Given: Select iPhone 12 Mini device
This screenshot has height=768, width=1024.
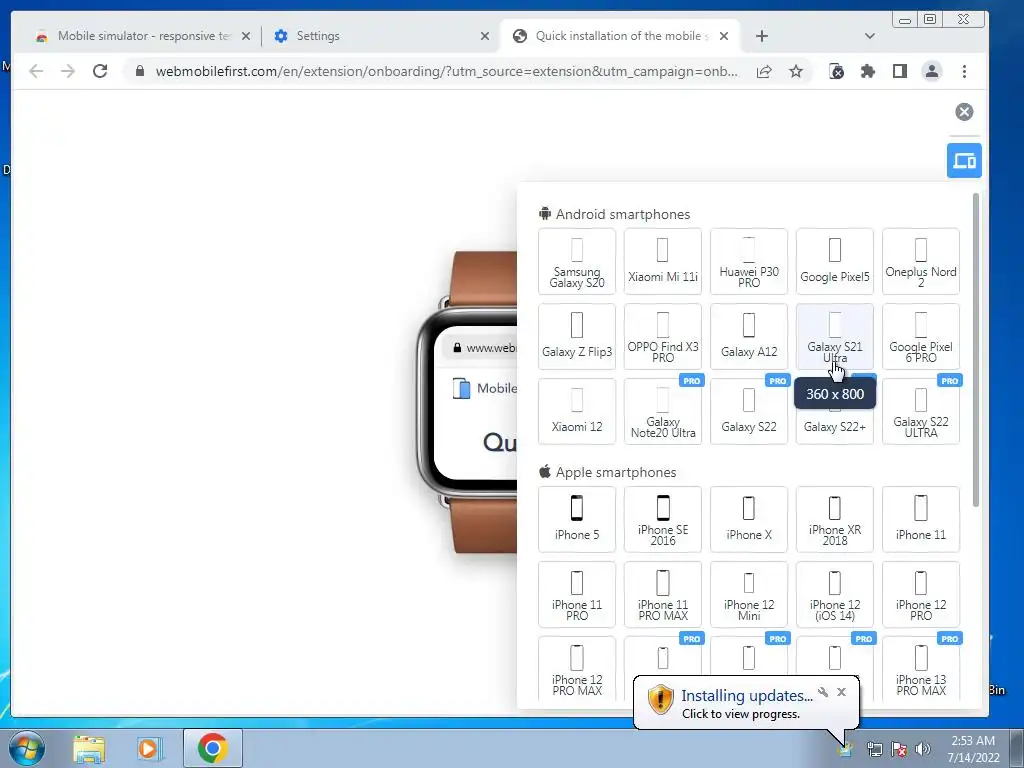Looking at the screenshot, I should tap(749, 594).
